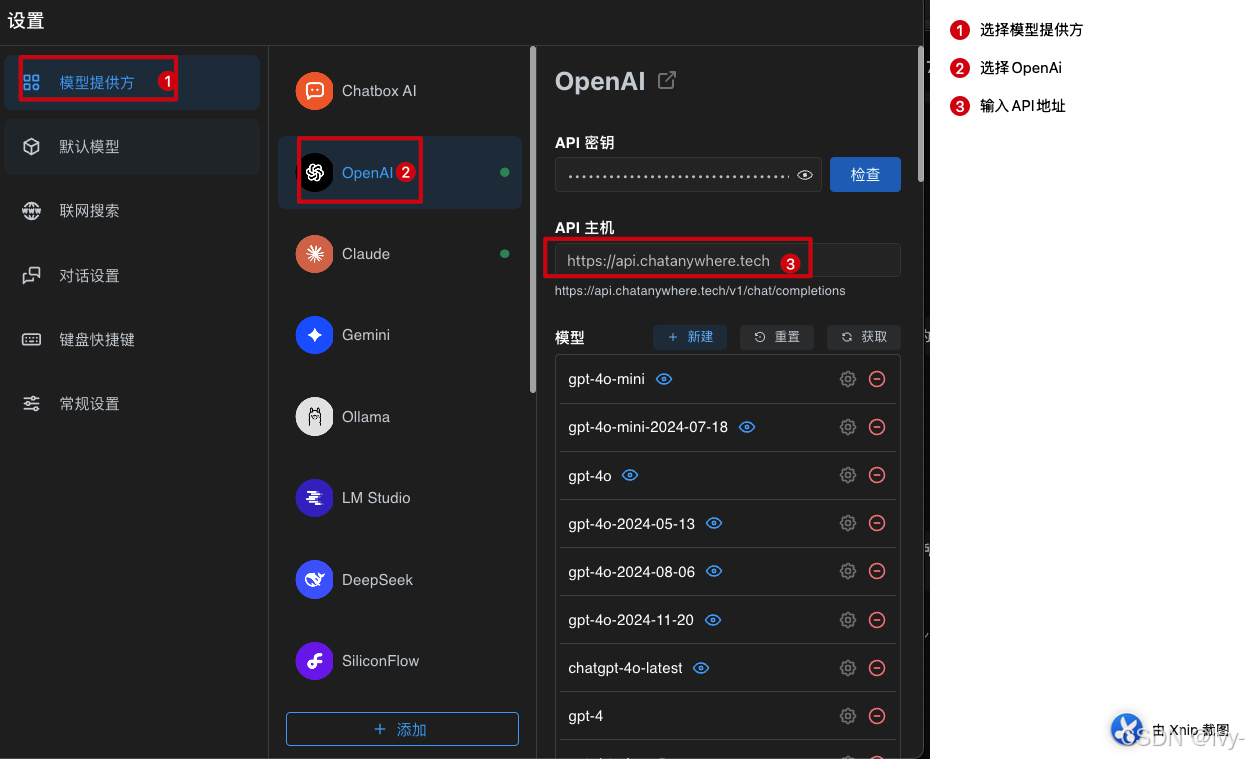This screenshot has height=759, width=1250.
Task: Open settings gear for gpt-4o-mini
Action: 848,379
